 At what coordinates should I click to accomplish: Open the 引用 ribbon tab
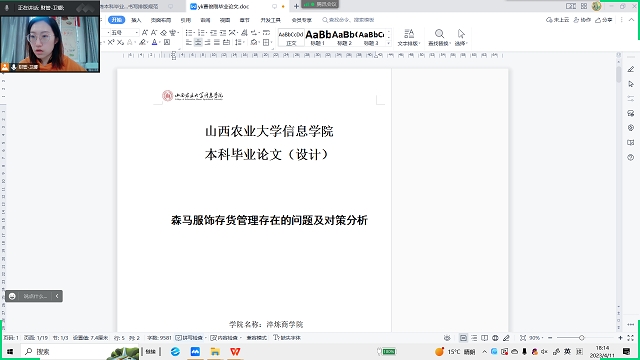[186, 20]
